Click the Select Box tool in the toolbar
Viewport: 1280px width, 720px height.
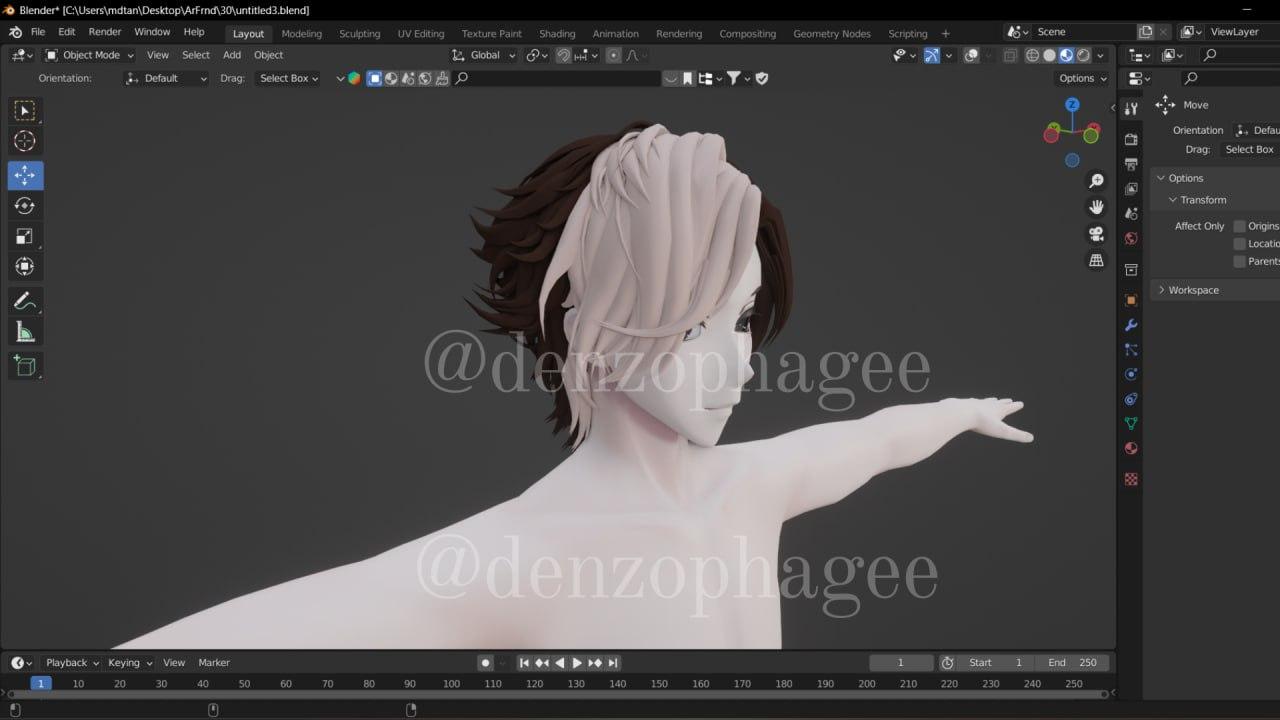point(25,110)
